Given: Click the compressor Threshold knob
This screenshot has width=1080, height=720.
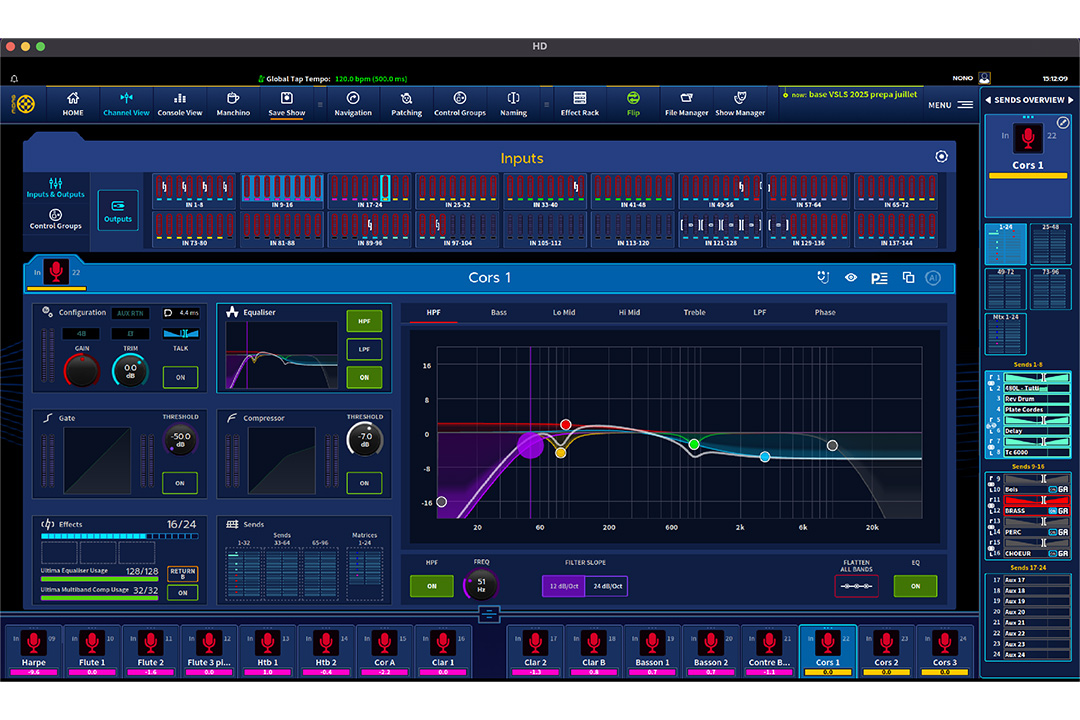Looking at the screenshot, I should pyautogui.click(x=364, y=438).
